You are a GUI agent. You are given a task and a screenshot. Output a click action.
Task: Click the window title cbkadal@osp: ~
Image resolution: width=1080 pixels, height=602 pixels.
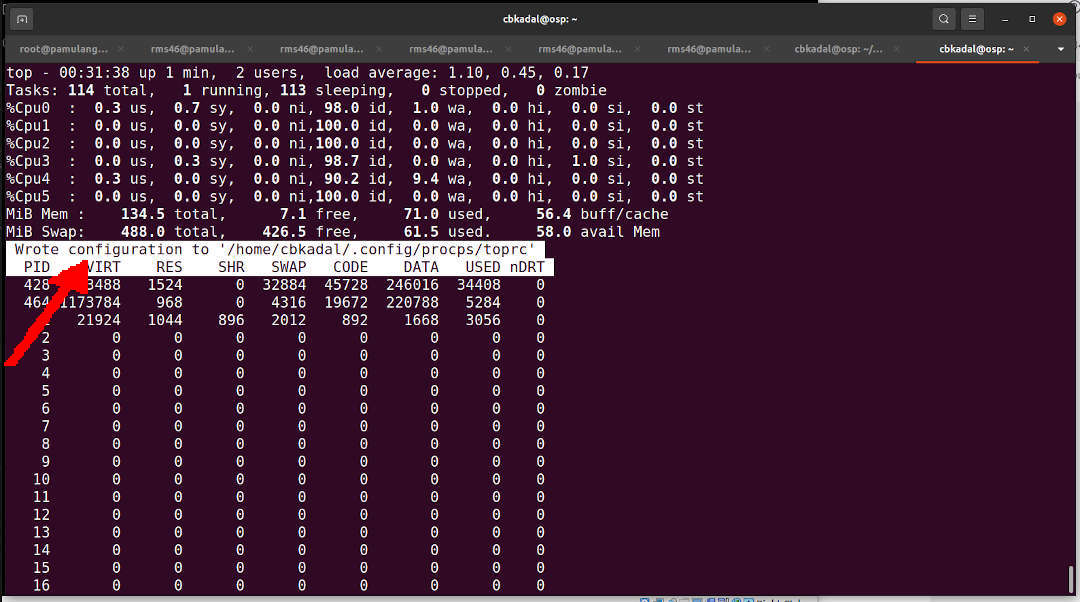pos(540,19)
